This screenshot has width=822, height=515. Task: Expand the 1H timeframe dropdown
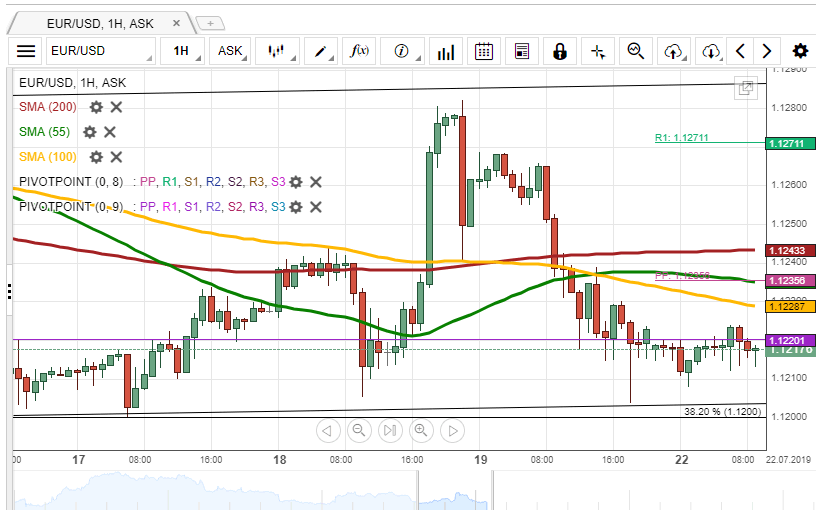pos(183,51)
